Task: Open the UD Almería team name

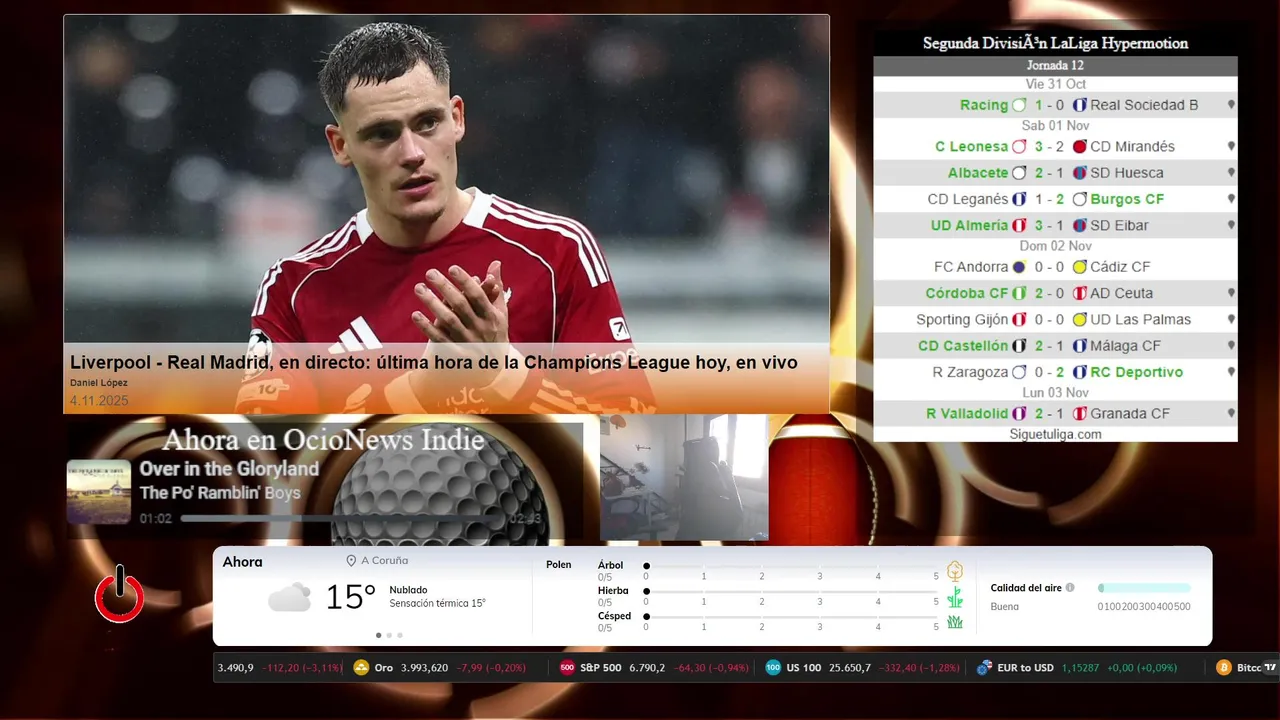Action: 969,225
